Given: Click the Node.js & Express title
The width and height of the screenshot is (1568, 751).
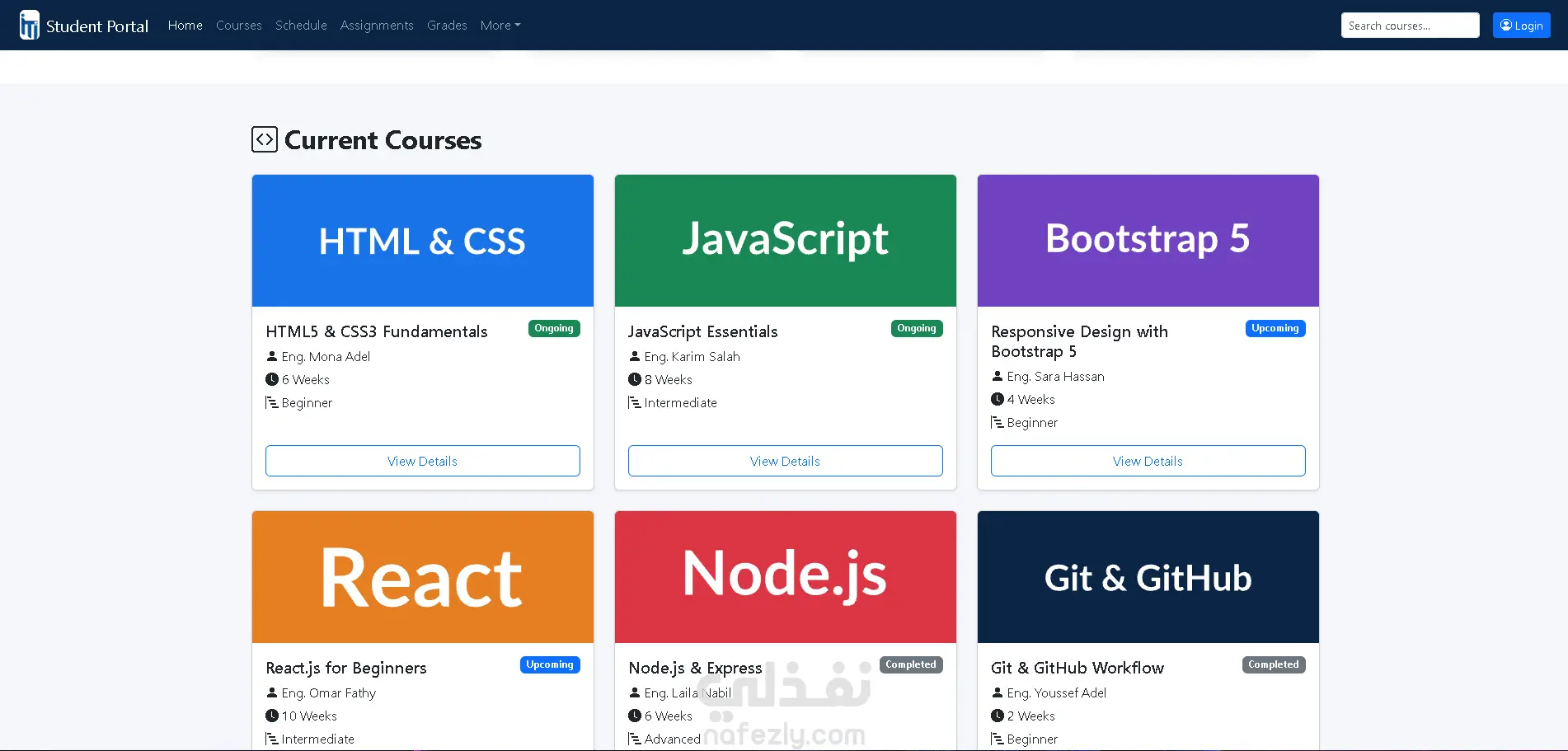Looking at the screenshot, I should click(x=695, y=668).
